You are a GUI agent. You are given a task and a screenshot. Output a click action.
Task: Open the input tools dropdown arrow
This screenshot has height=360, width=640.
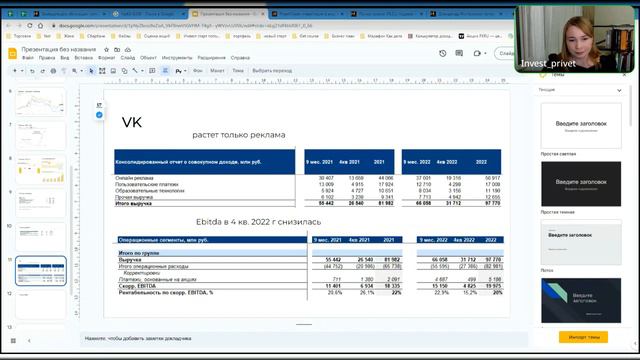click(x=185, y=71)
